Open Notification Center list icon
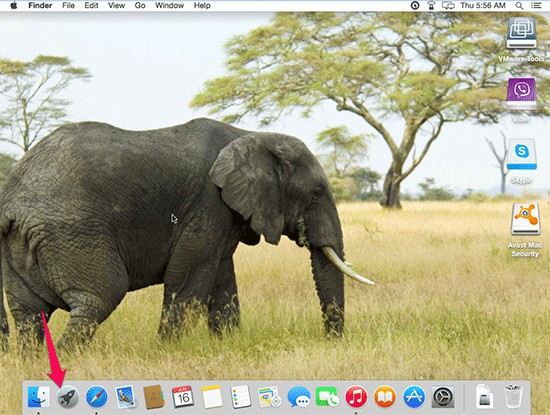The height and width of the screenshot is (415, 550). (536, 5)
